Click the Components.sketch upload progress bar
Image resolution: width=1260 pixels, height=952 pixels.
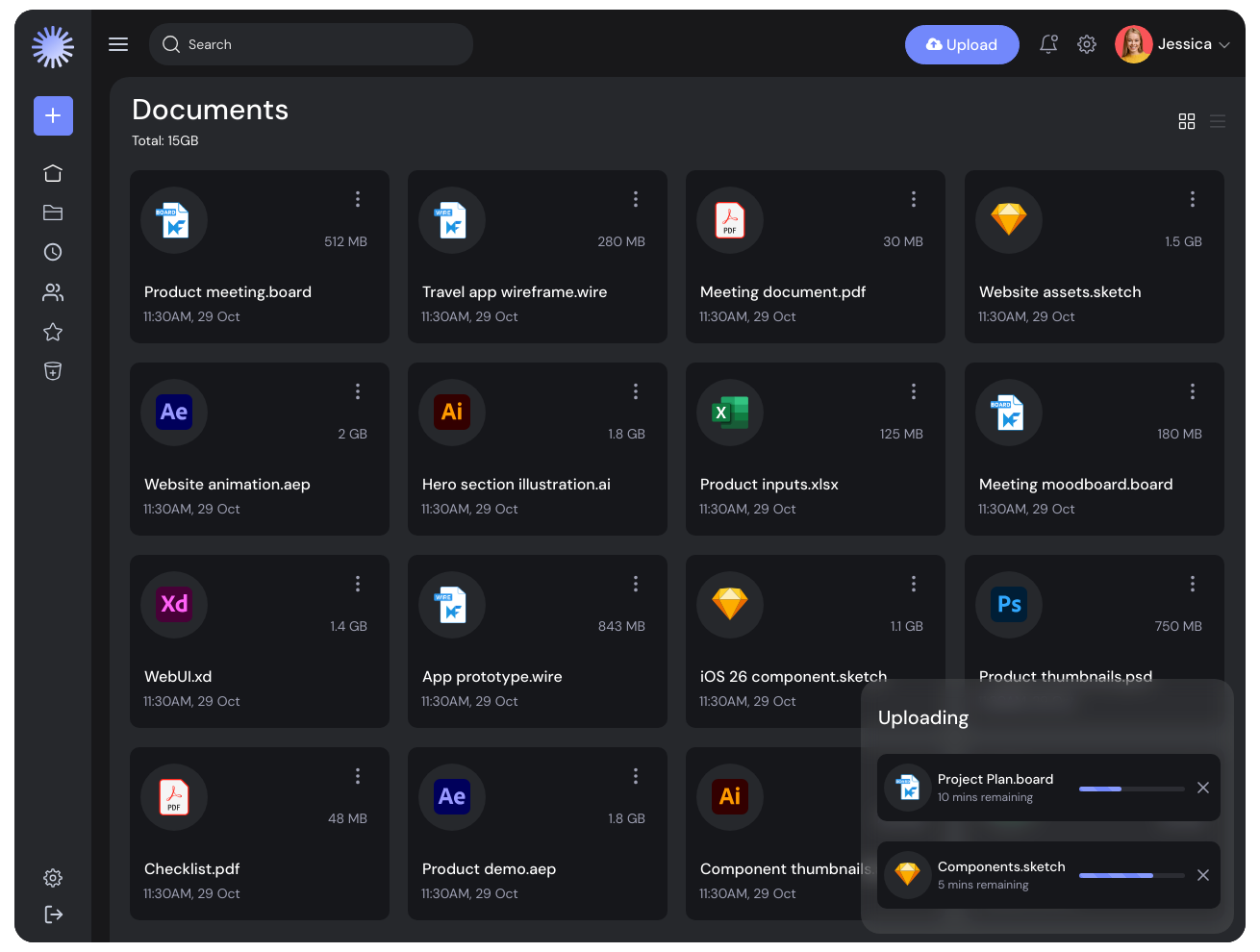point(1132,875)
